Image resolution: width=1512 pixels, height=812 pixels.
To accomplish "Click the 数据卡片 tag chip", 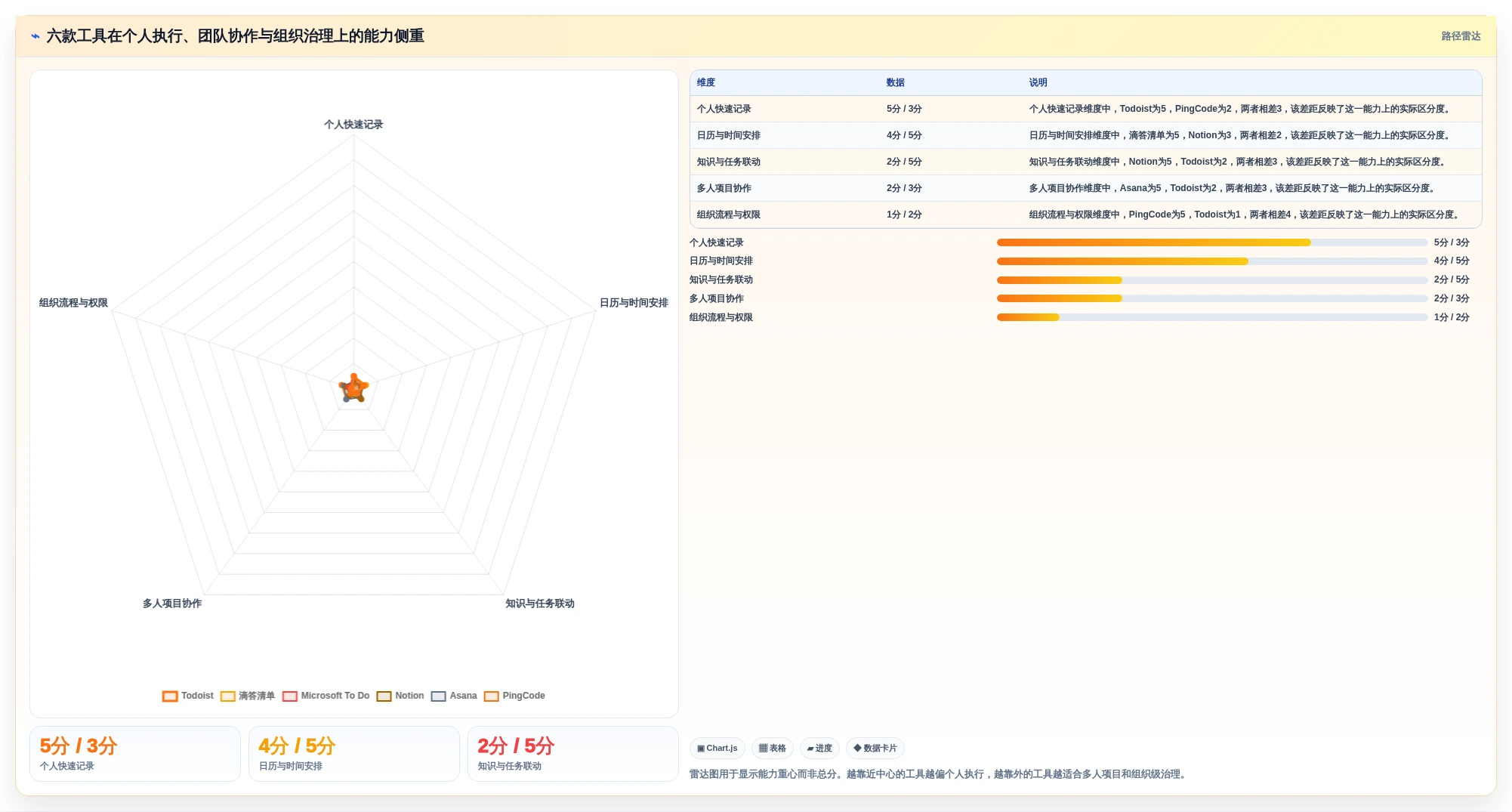I will coord(875,749).
